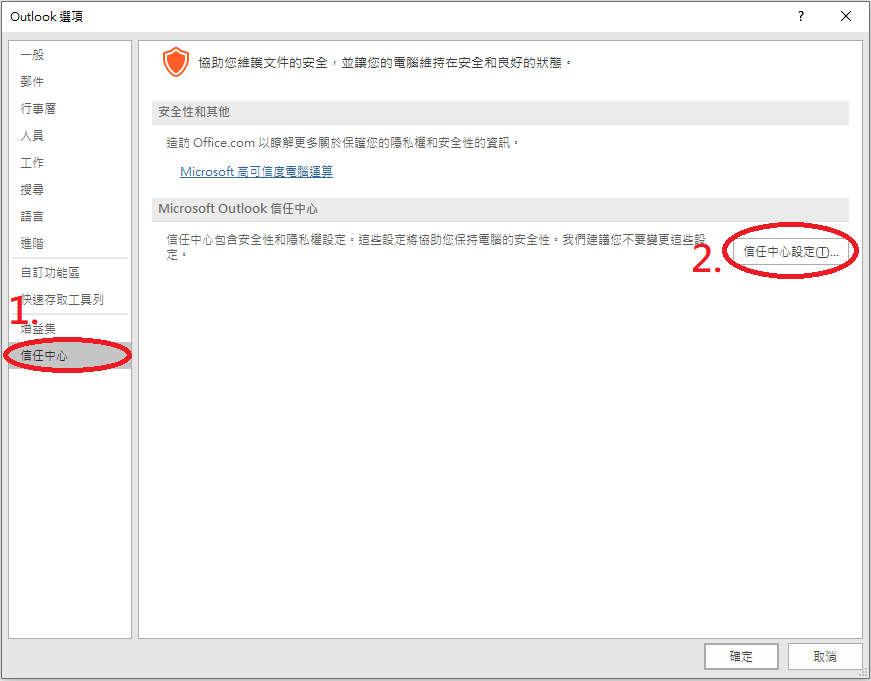Viewport: 871px width, 681px height.
Task: Close the Outlook 選項 dialog
Action: [x=846, y=16]
